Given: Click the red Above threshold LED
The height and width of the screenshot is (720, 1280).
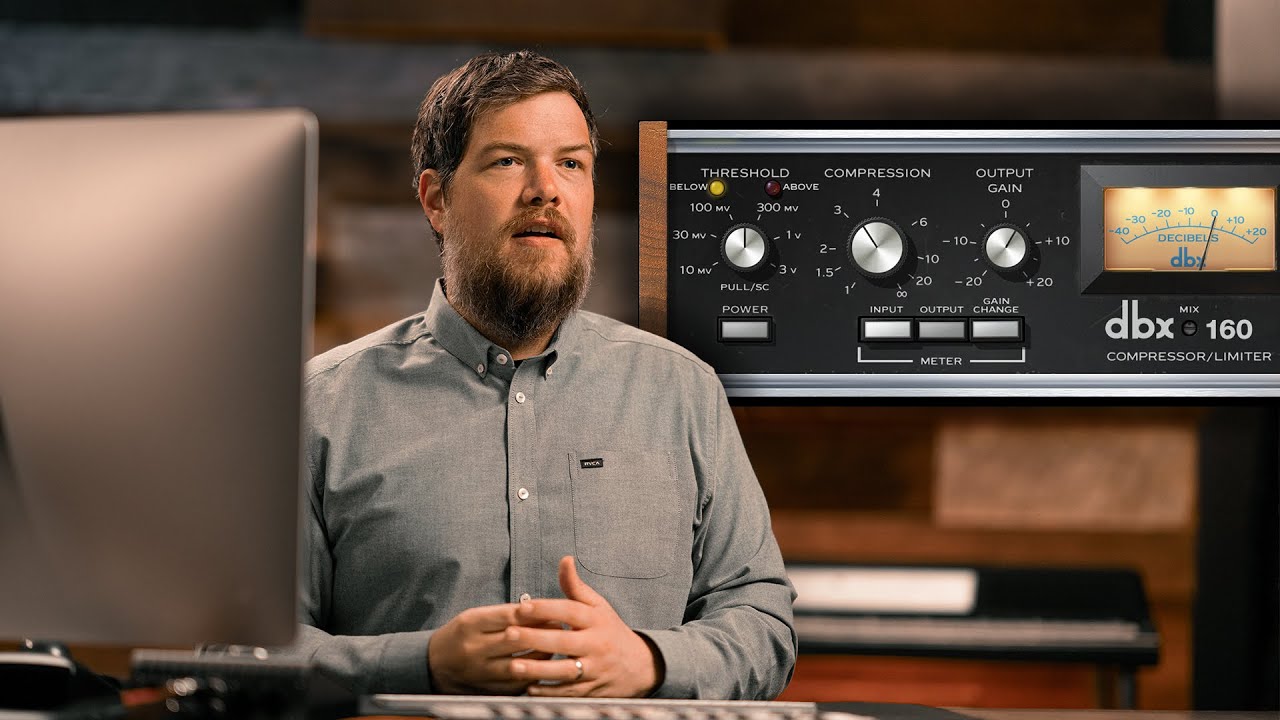Looking at the screenshot, I should coord(772,187).
